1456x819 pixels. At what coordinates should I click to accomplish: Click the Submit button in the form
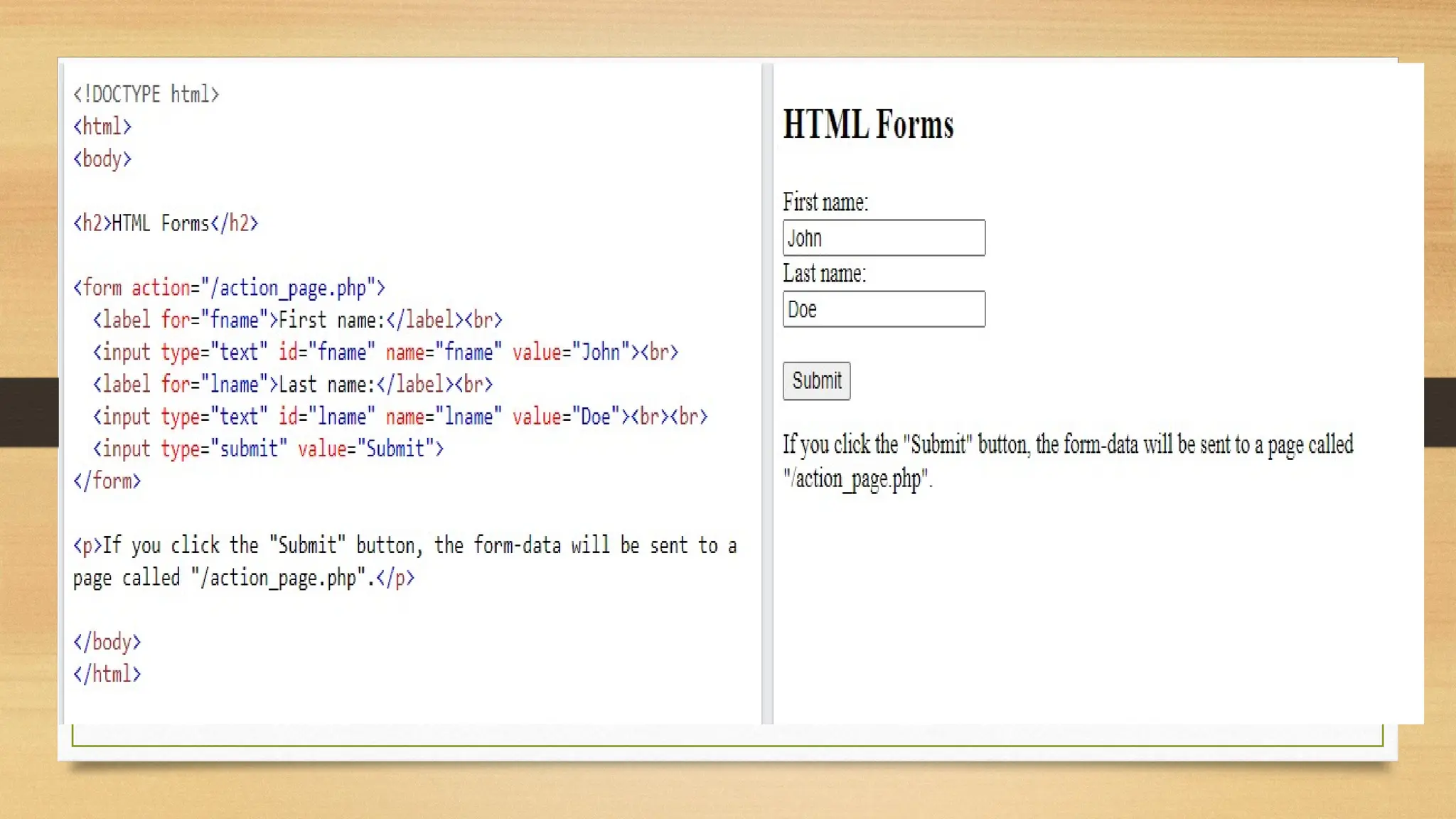point(816,381)
